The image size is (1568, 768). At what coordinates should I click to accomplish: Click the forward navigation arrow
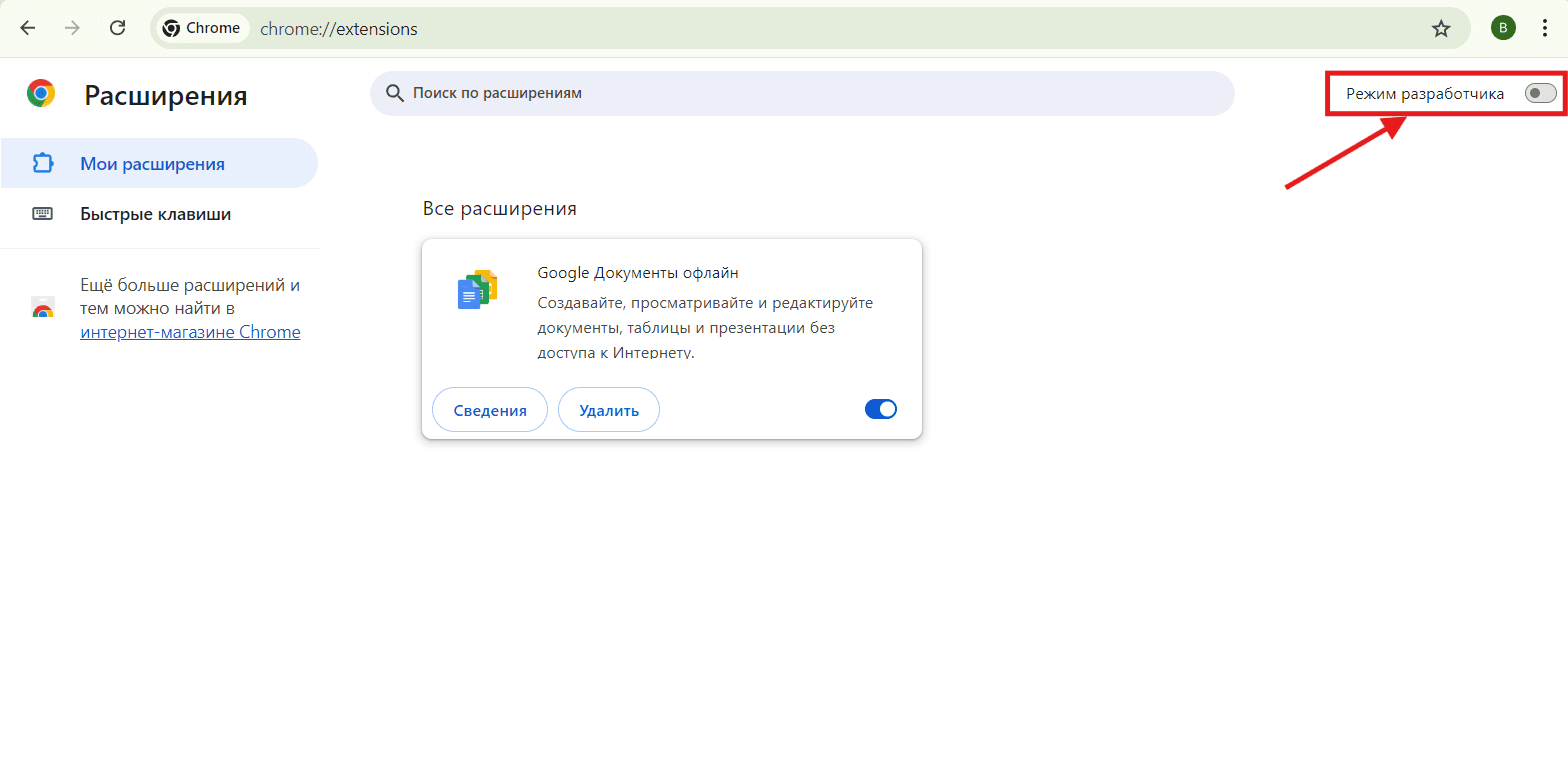tap(72, 28)
